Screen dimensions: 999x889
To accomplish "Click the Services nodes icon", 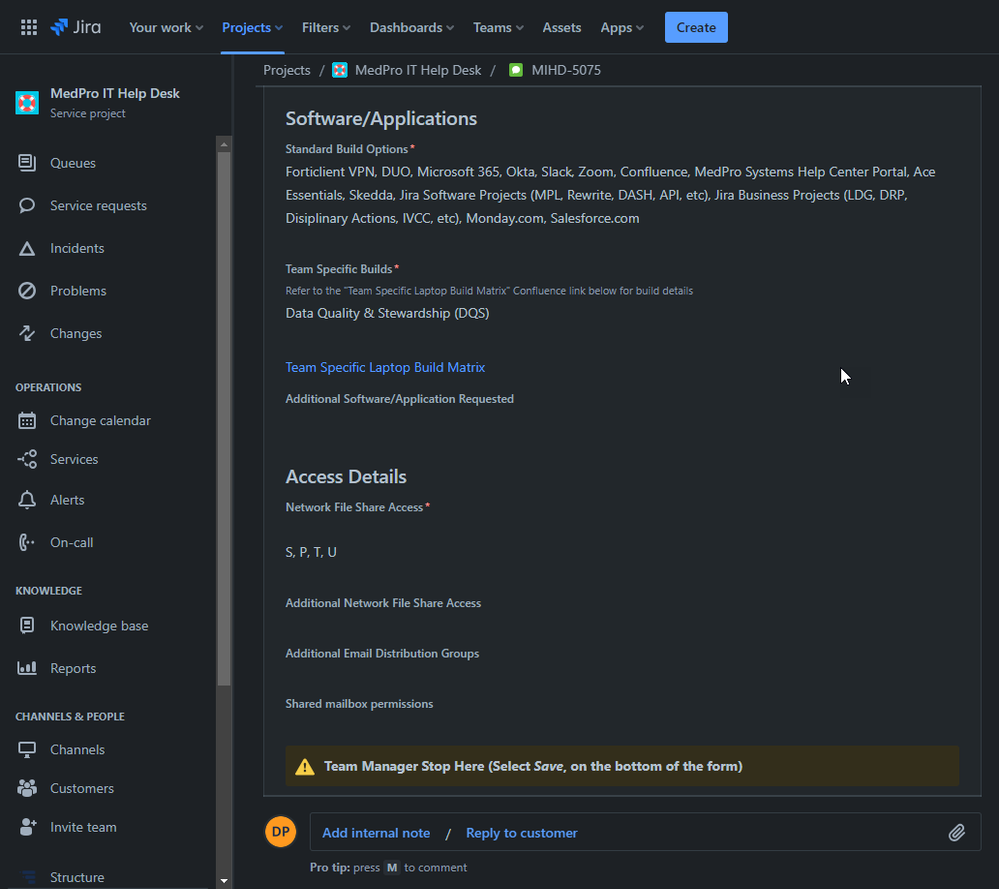I will 27,459.
